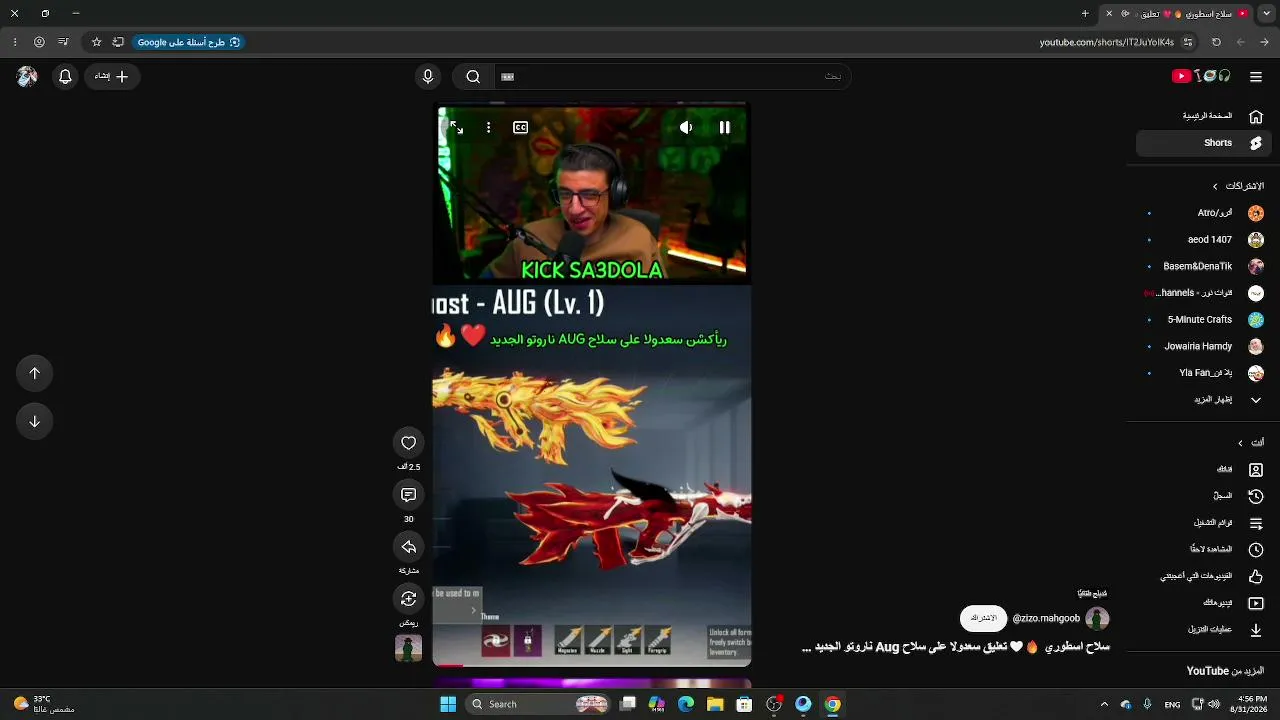This screenshot has width=1280, height=720.
Task: Subscribe to @zizo.mahgoob channel
Action: 983,618
